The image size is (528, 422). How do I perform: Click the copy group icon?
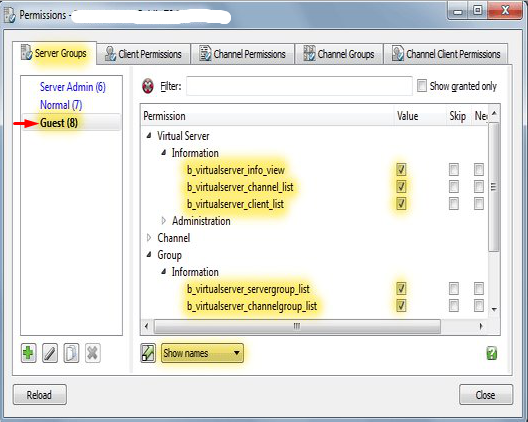pos(71,353)
